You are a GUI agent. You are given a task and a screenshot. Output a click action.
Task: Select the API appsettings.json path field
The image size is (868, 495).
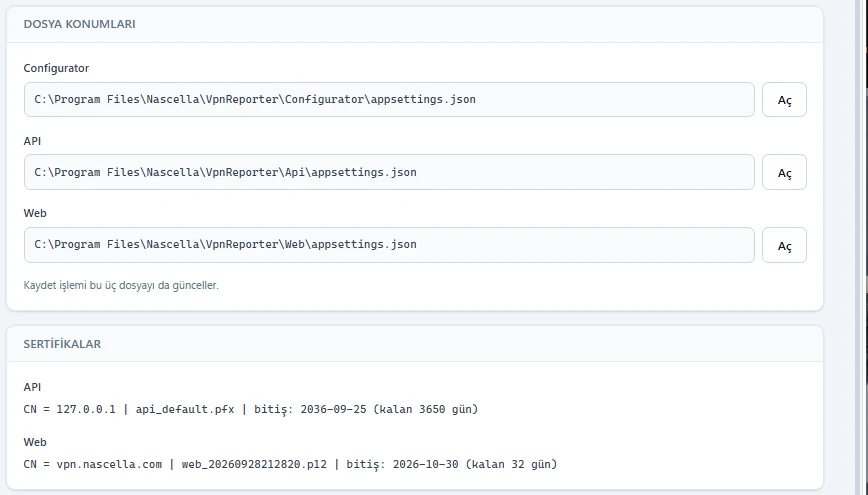389,172
